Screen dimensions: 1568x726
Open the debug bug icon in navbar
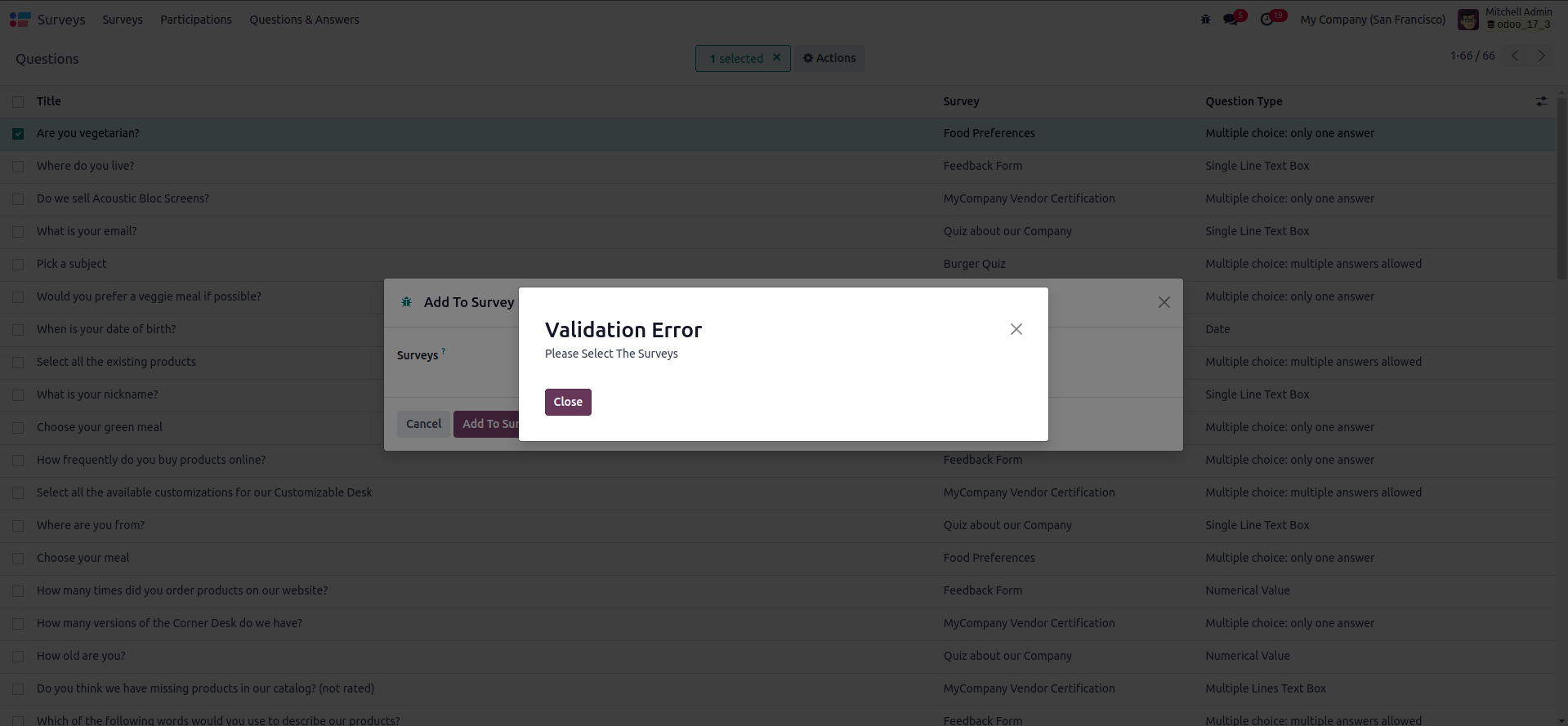click(1205, 20)
